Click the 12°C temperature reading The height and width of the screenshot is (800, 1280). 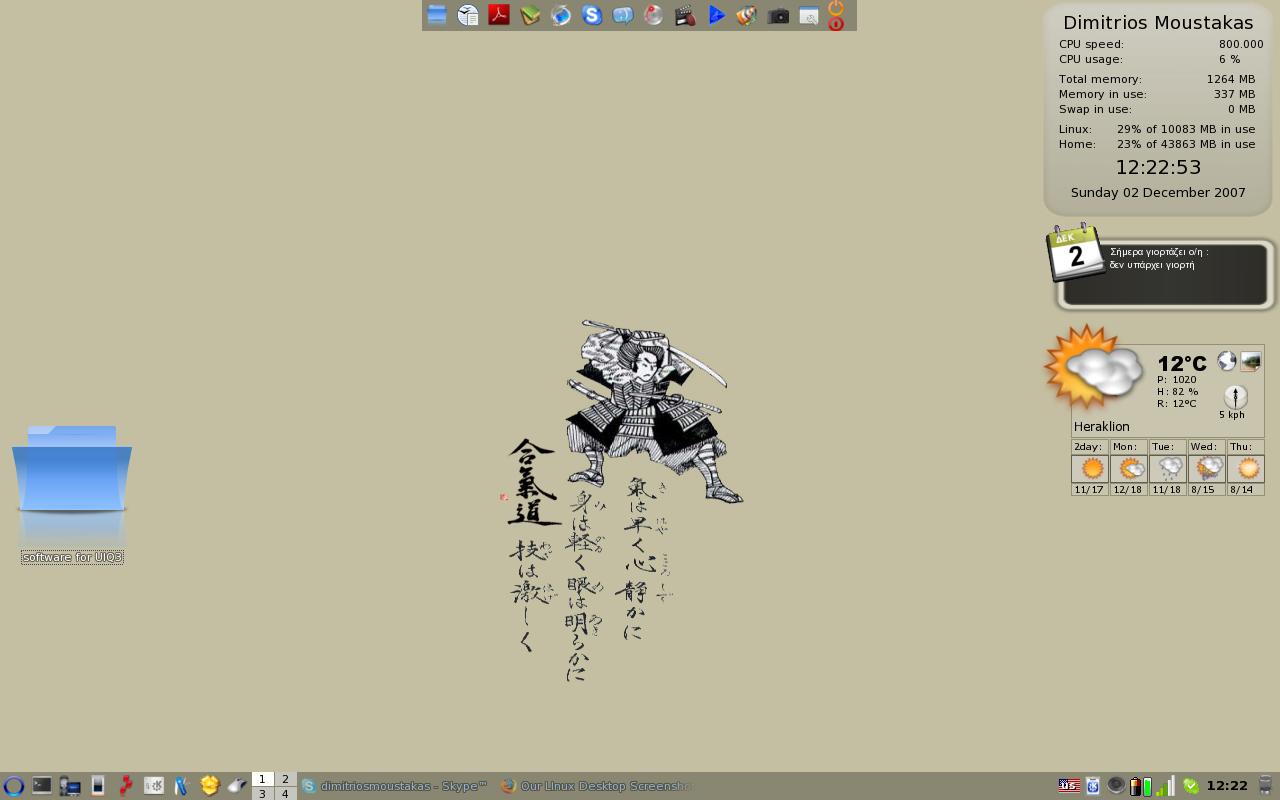[1181, 364]
